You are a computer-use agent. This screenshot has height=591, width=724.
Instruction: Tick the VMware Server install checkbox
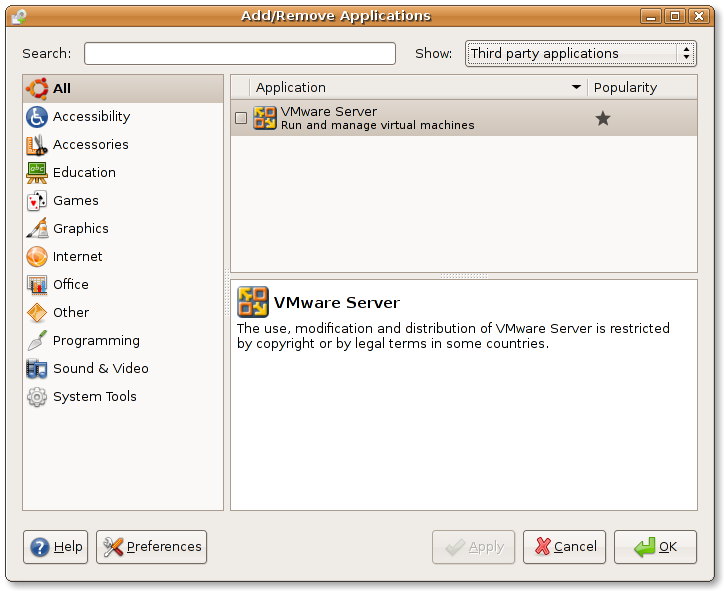point(241,118)
